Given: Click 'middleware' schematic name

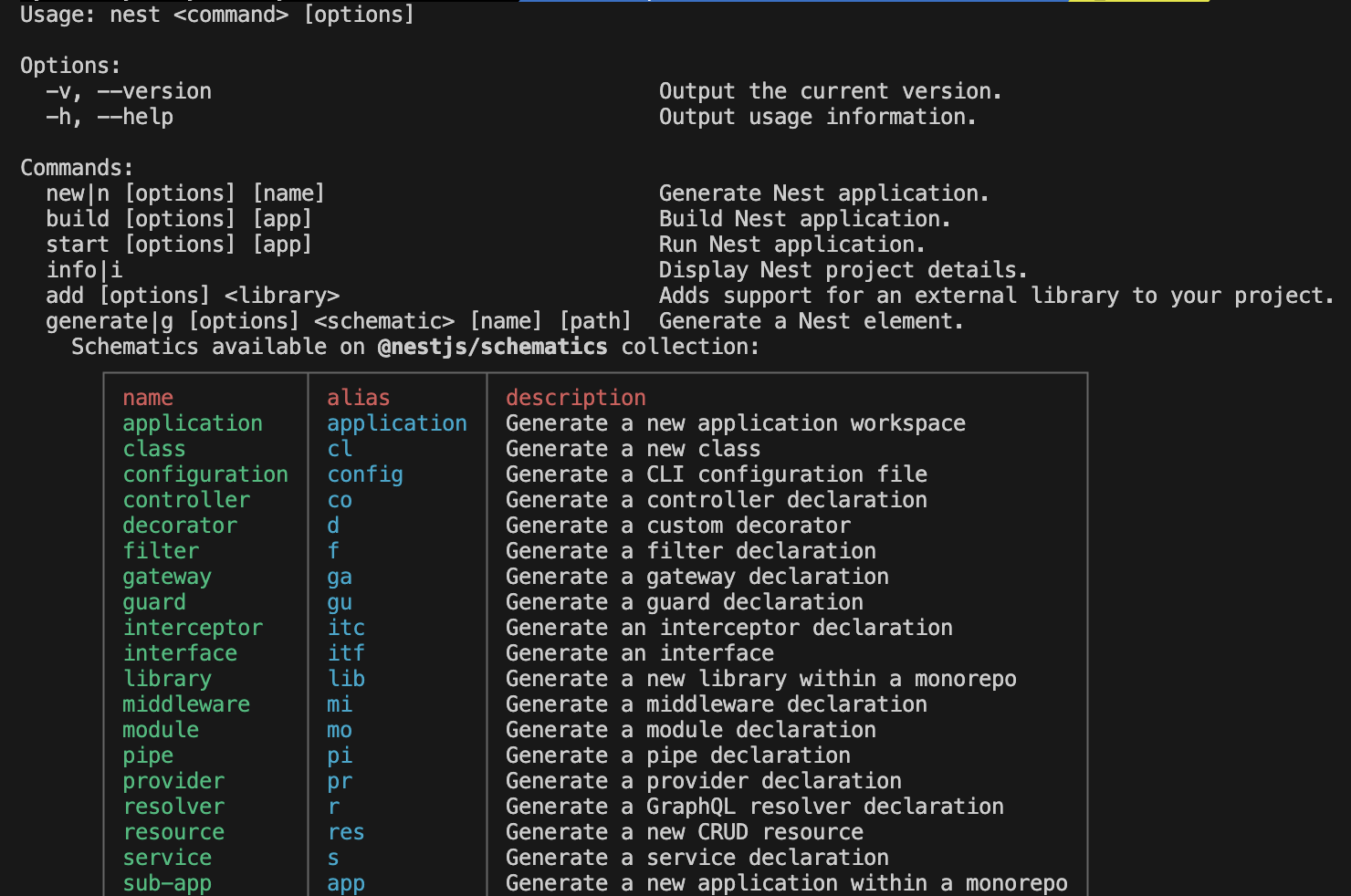Looking at the screenshot, I should [x=186, y=704].
